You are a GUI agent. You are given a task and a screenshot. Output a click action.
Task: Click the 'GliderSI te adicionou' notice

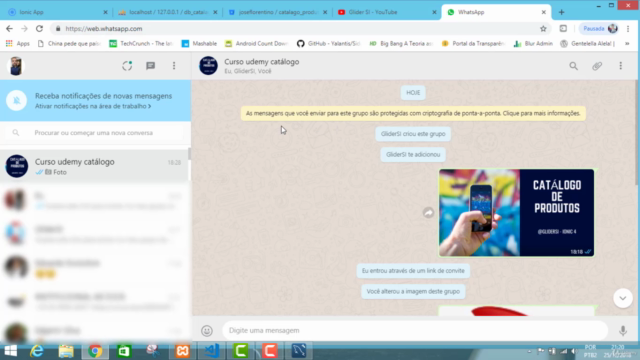(x=413, y=155)
